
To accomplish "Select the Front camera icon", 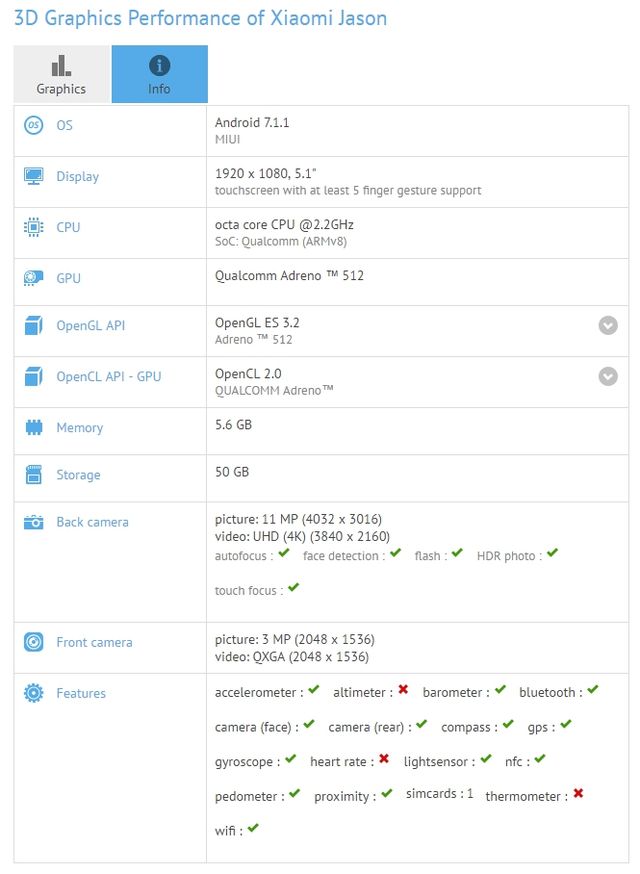I will tap(34, 642).
